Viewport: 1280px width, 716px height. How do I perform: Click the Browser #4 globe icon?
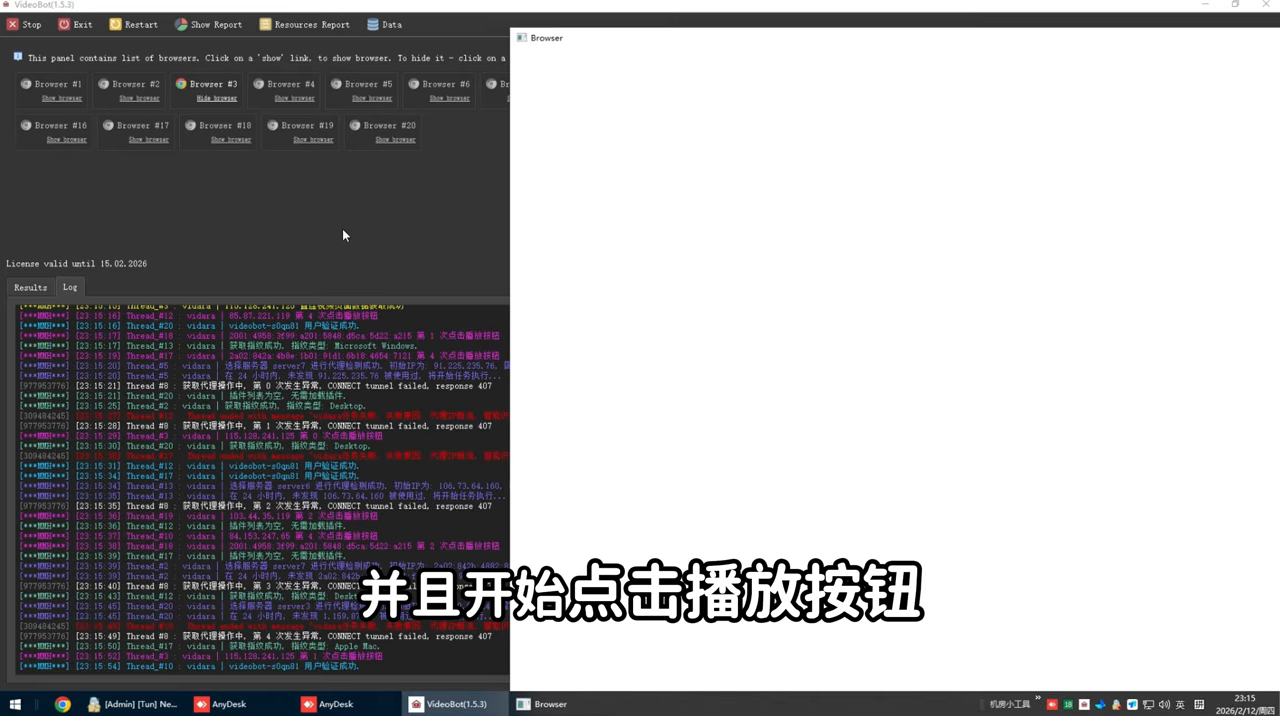258,84
